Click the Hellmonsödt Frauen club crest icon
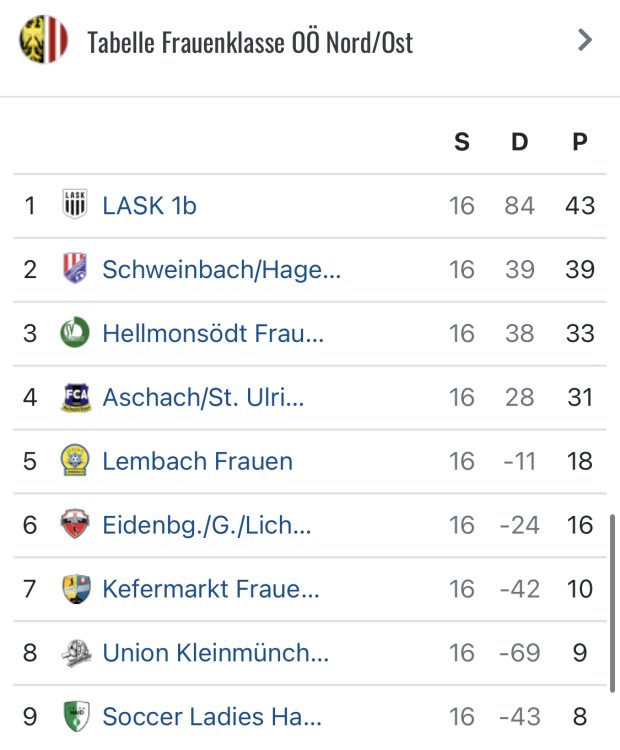The height and width of the screenshot is (750, 620). click(75, 333)
